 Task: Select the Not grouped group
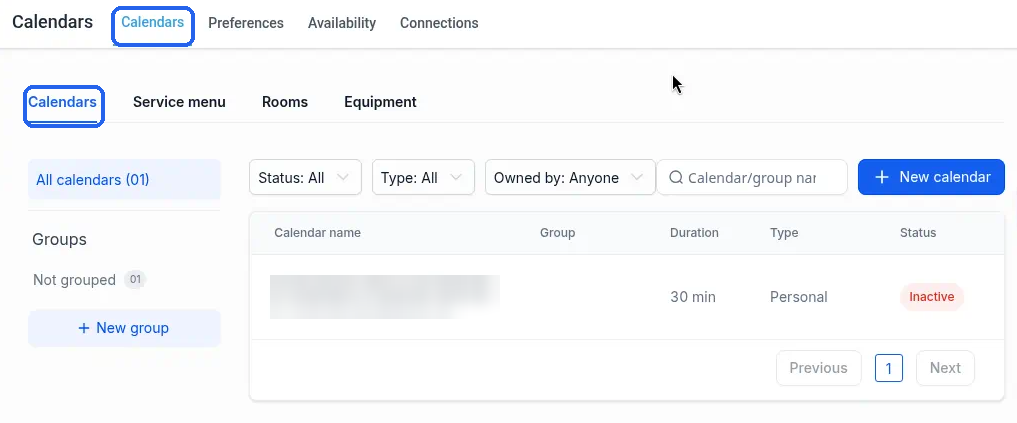click(75, 280)
